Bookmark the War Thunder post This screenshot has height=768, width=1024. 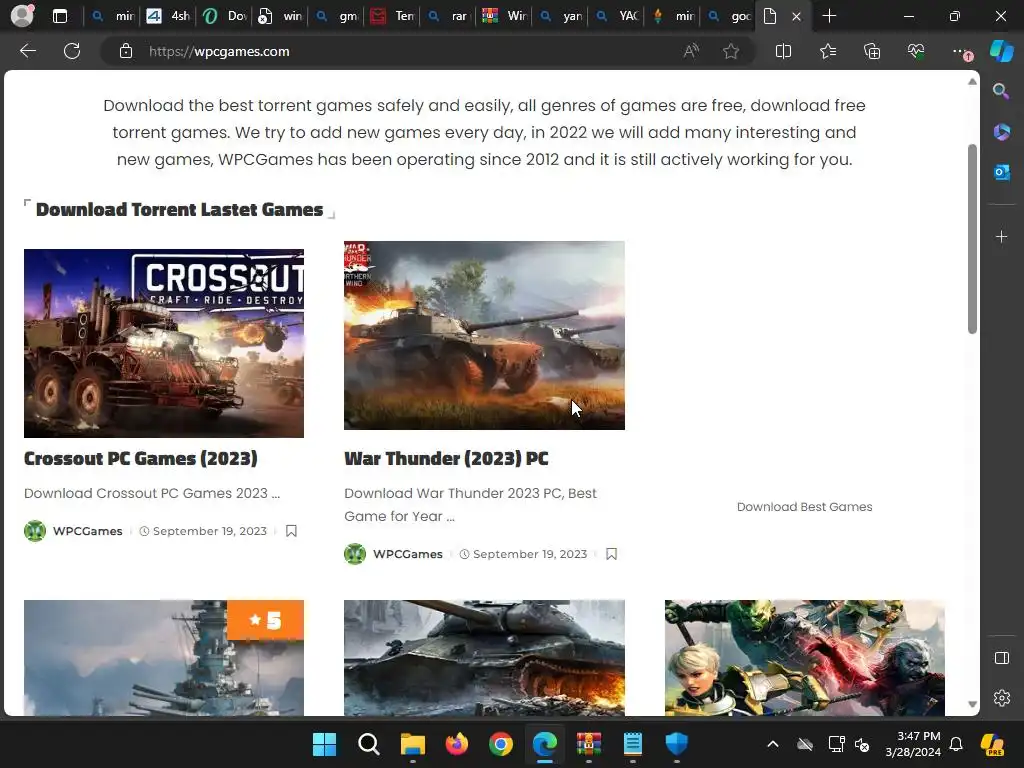(x=611, y=554)
